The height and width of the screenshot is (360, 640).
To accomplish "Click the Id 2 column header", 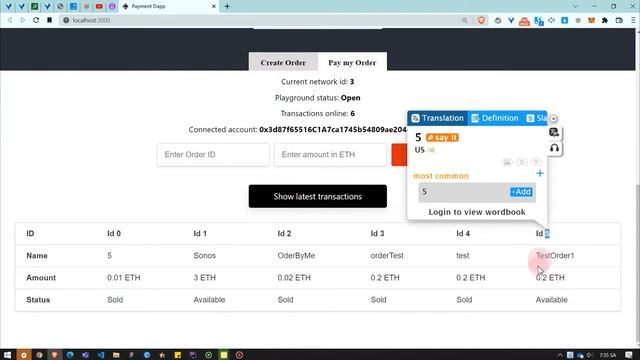I will tap(284, 233).
